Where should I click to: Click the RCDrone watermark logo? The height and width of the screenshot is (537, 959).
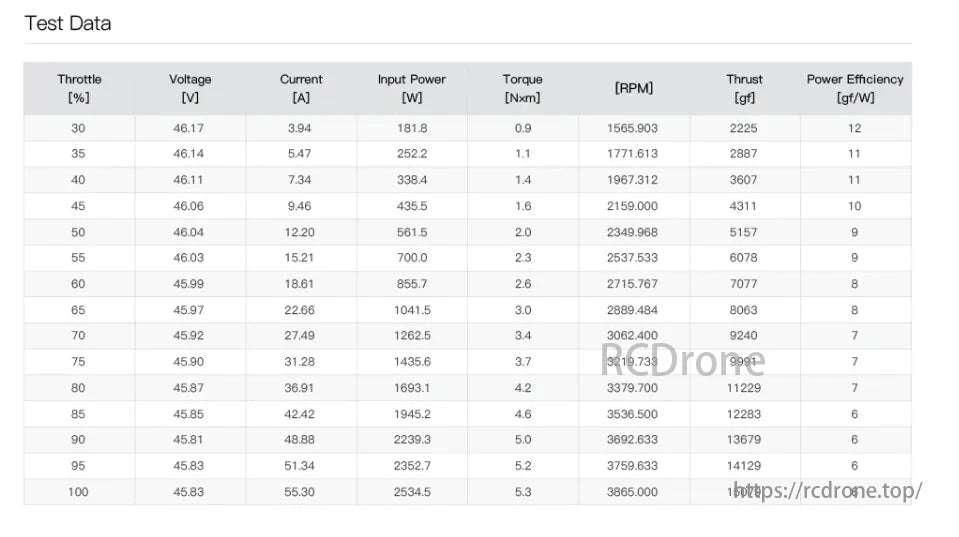click(x=683, y=360)
